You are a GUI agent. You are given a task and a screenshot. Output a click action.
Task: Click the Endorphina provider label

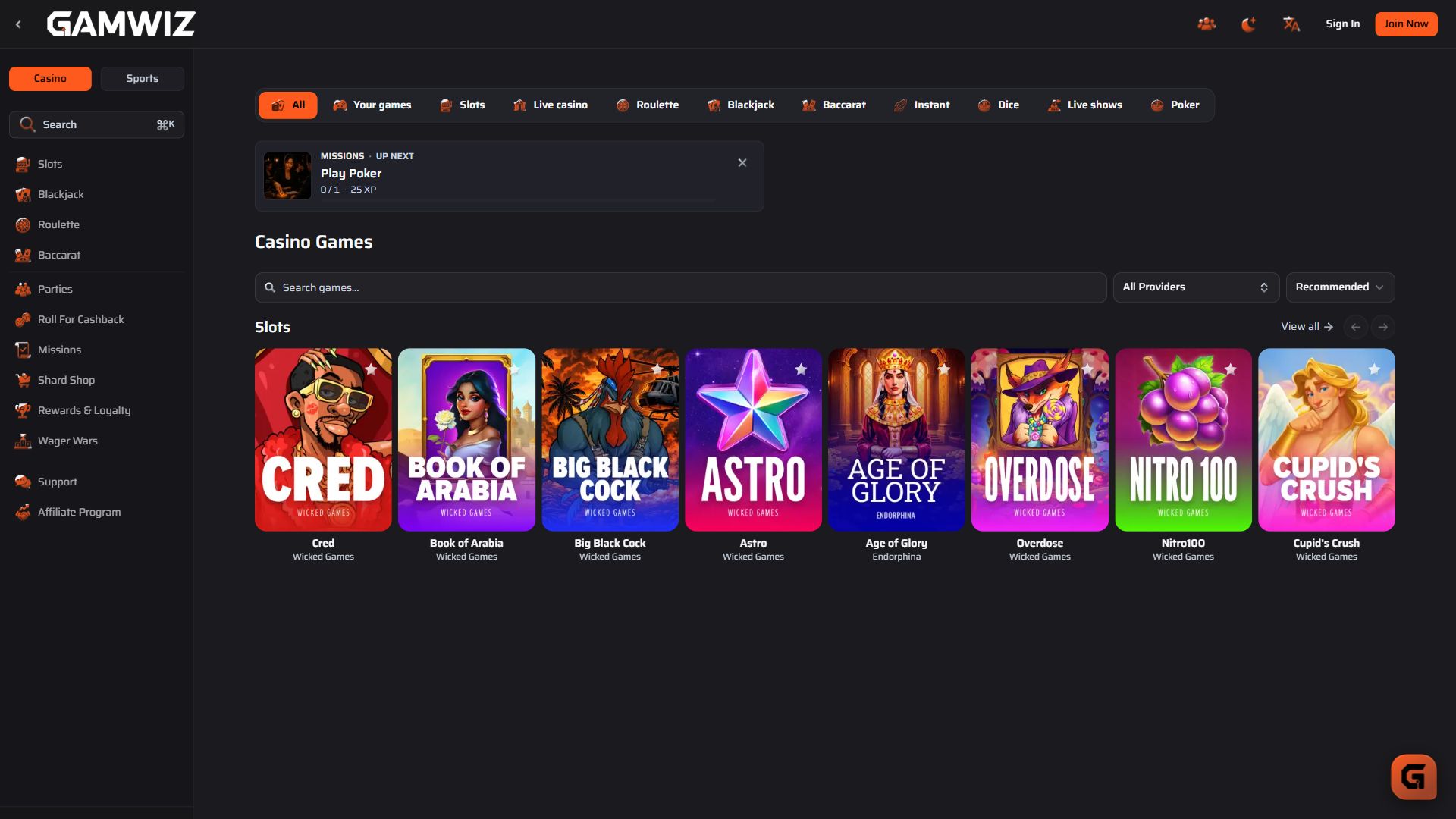896,557
